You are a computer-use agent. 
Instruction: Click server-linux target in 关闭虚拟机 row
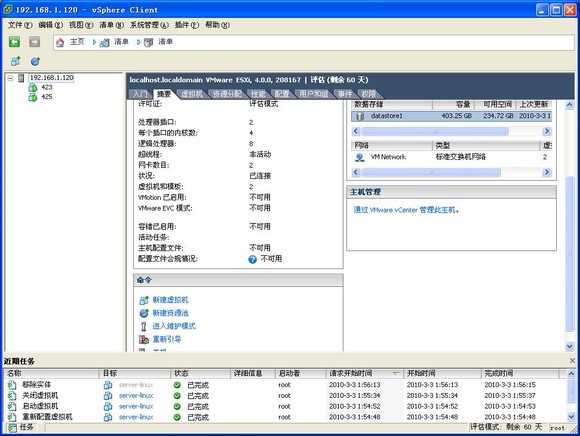pyautogui.click(x=136, y=396)
